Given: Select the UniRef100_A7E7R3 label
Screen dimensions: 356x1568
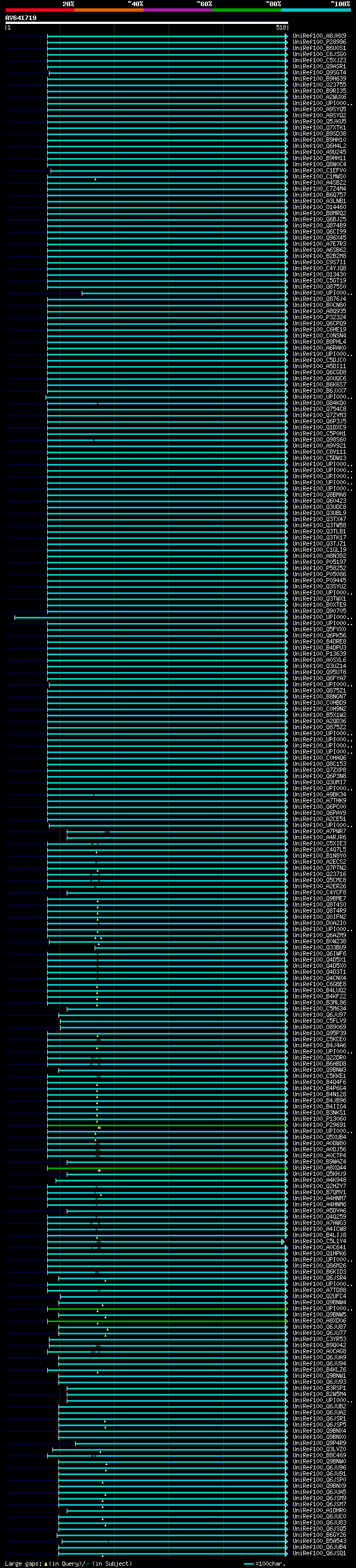Looking at the screenshot, I should 319,244.
